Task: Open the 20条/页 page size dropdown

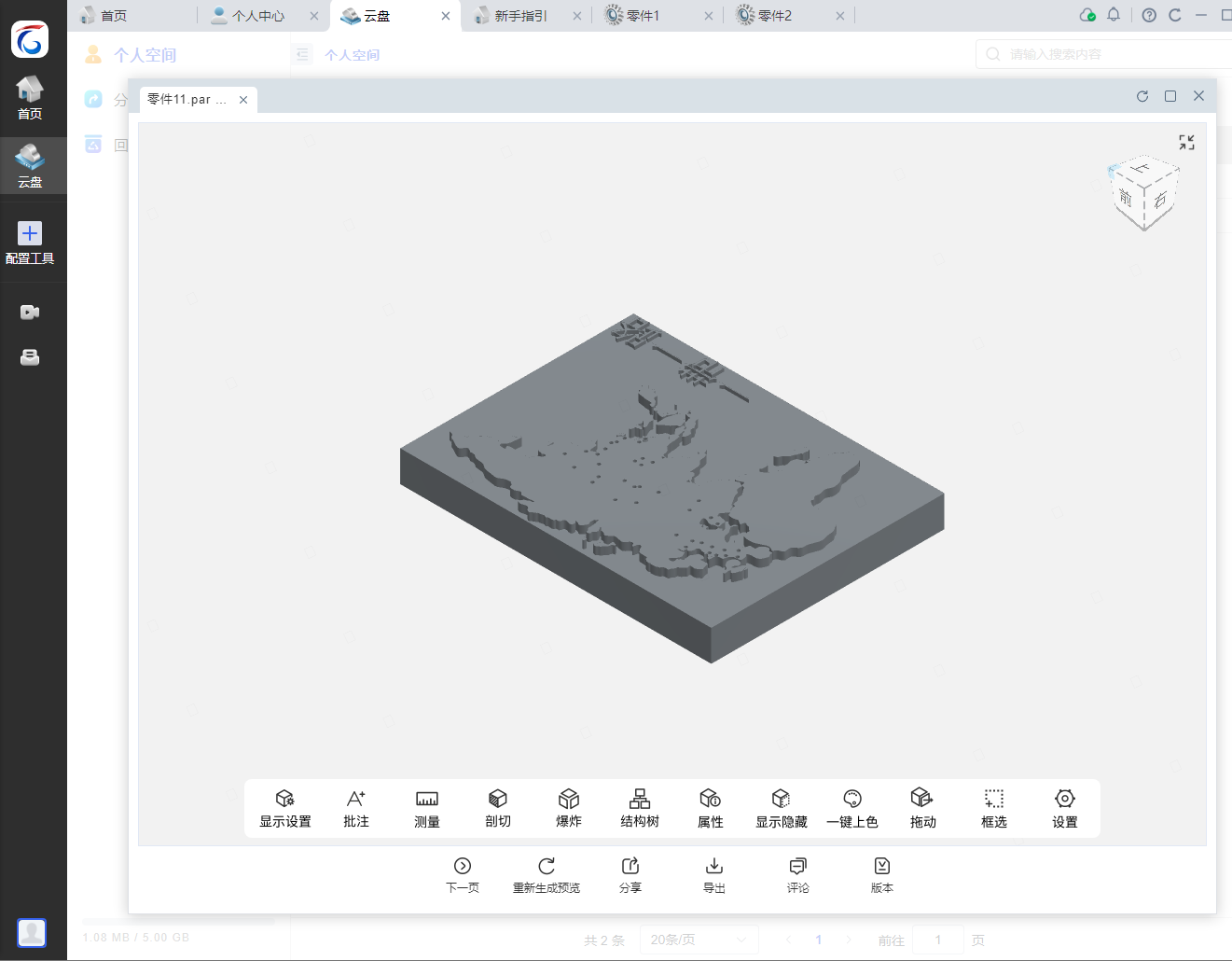Action: click(x=699, y=940)
